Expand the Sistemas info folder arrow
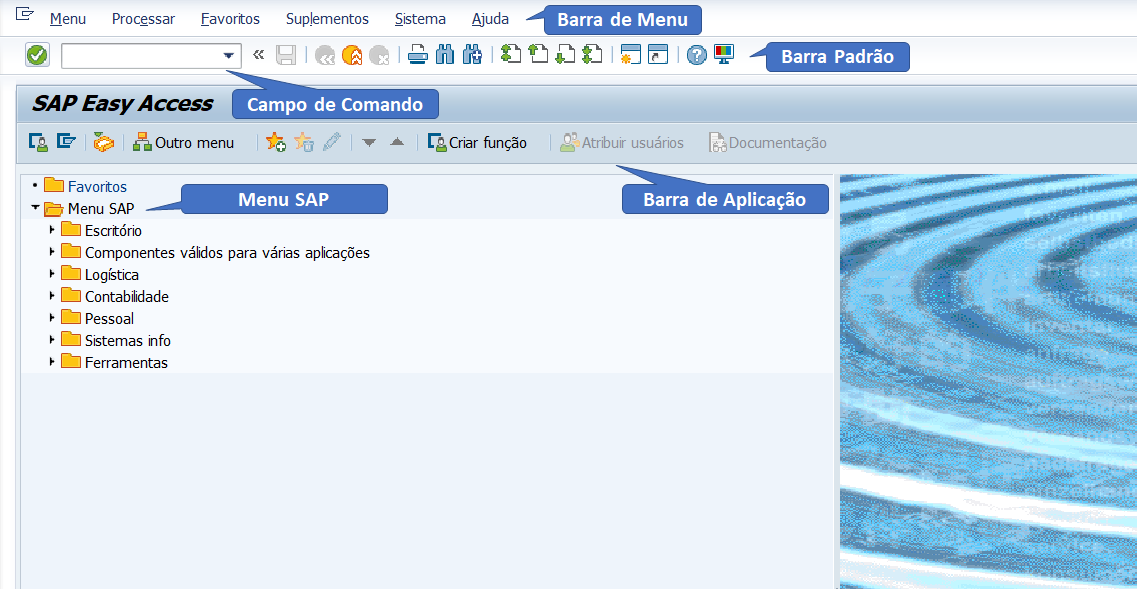Screen dimensions: 1137x589 click(51, 339)
